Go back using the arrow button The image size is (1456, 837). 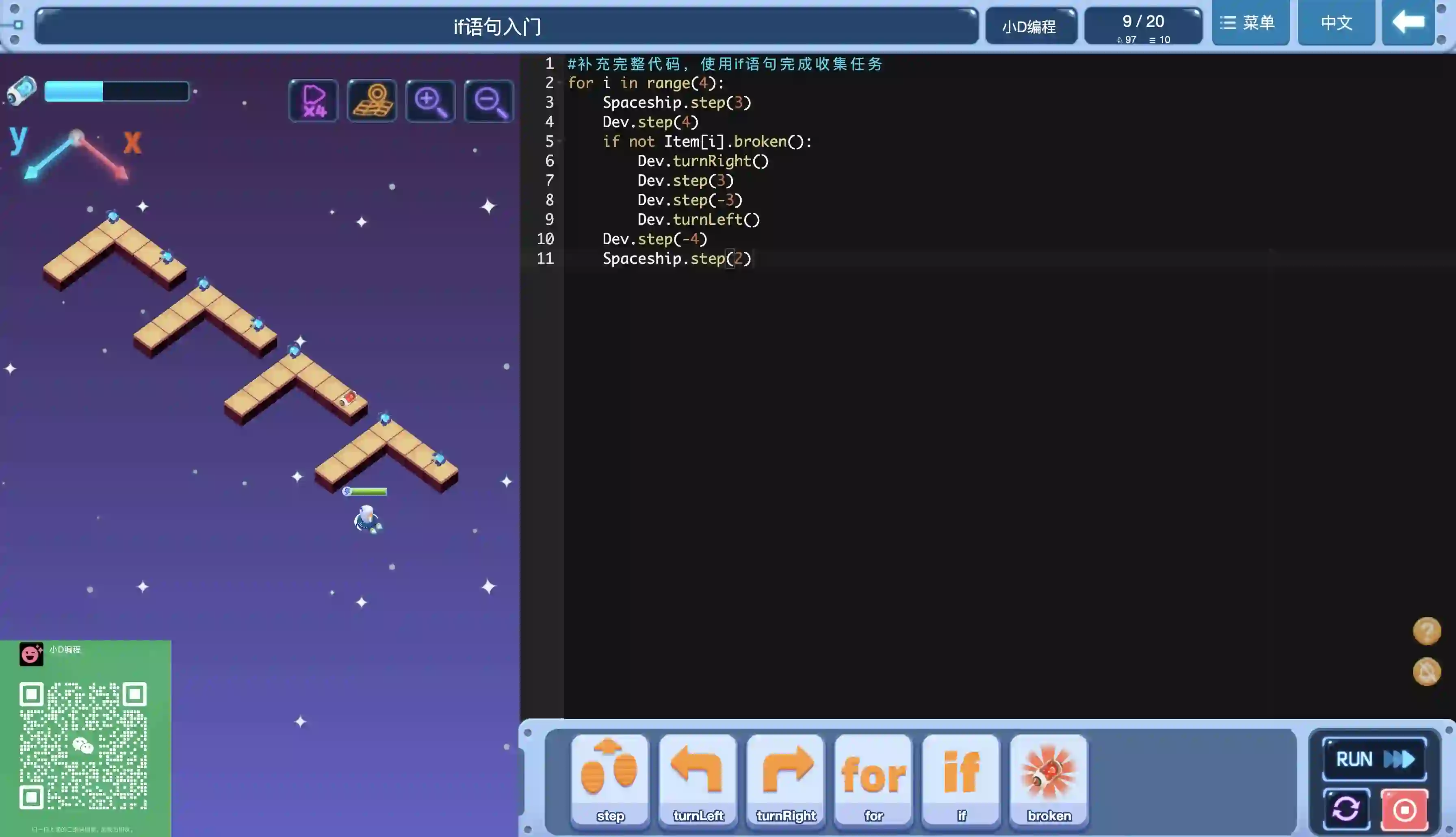coord(1408,23)
